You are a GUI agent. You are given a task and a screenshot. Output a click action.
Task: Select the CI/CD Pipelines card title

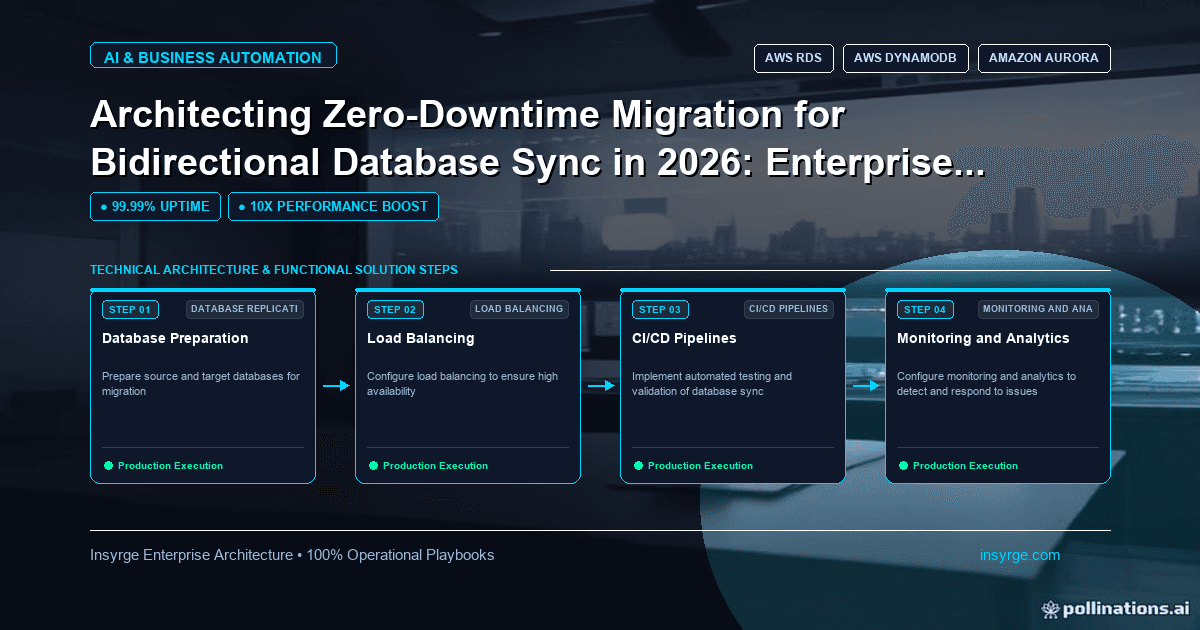pos(684,338)
